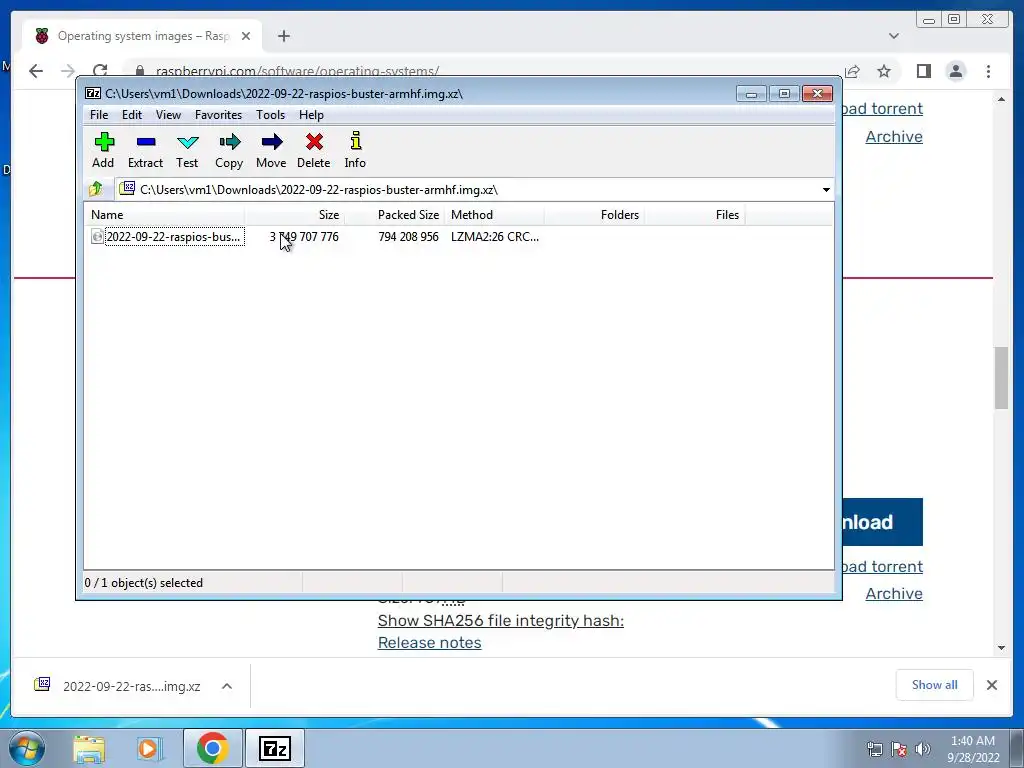
Task: Select the Move toolbar icon
Action: pos(271,150)
